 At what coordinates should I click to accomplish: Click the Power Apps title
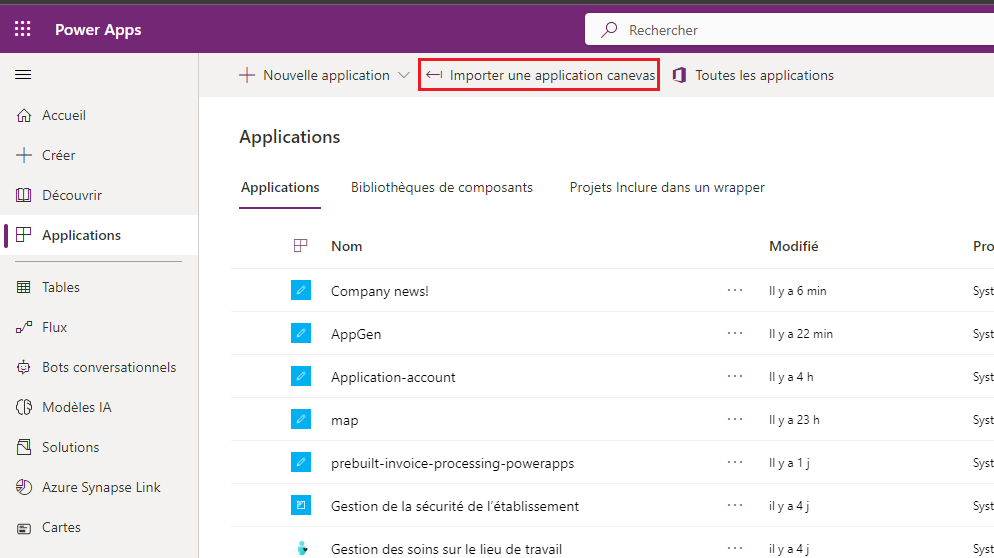98,30
